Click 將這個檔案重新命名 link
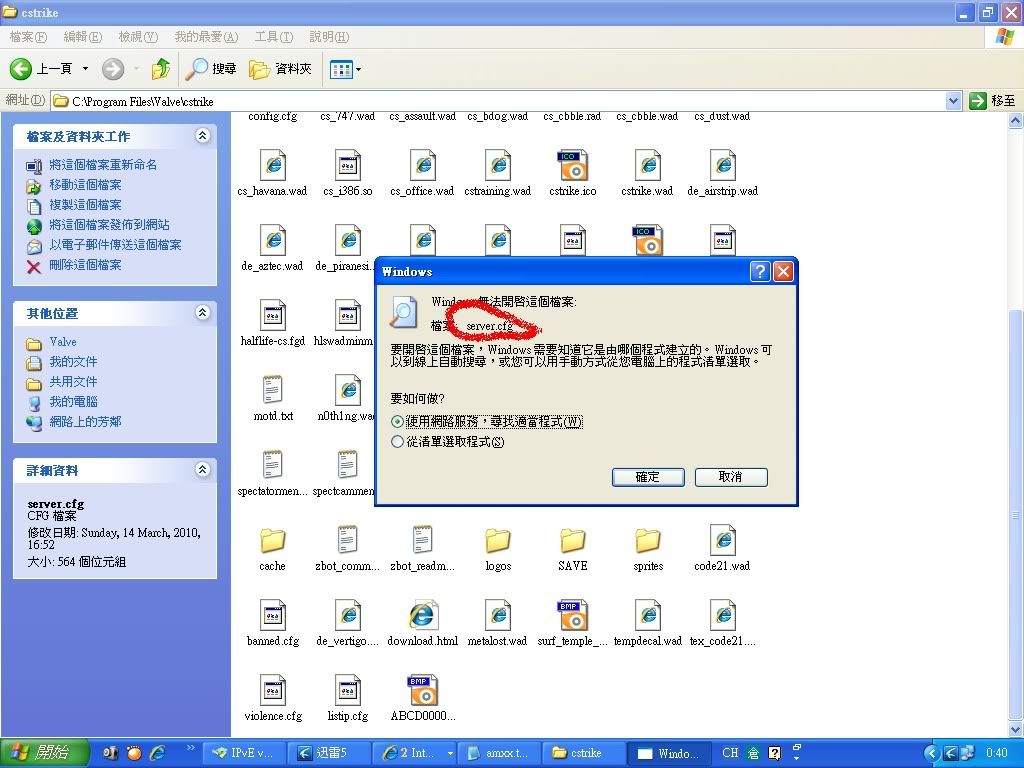 coord(103,165)
